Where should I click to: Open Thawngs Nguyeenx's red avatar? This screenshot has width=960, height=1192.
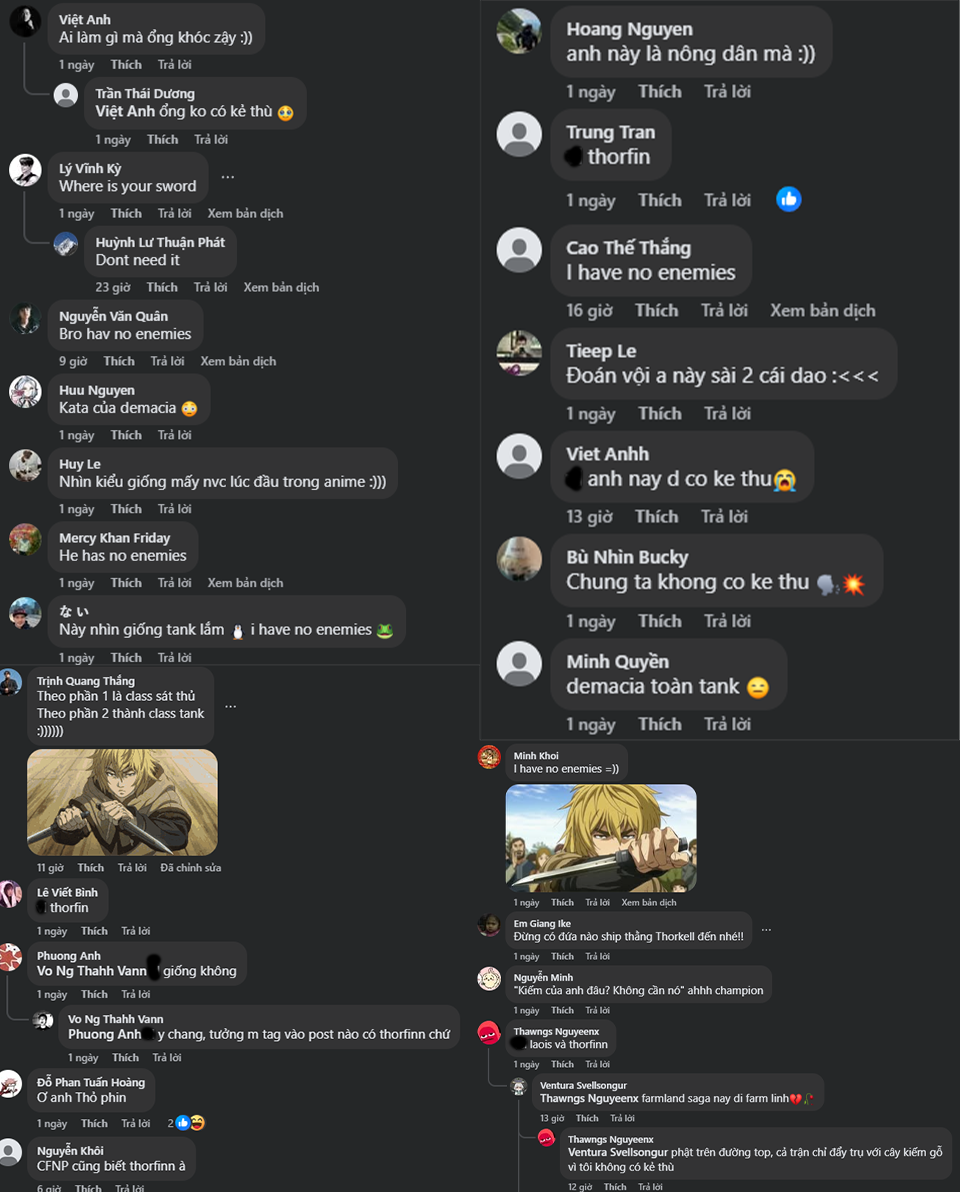coord(489,1033)
